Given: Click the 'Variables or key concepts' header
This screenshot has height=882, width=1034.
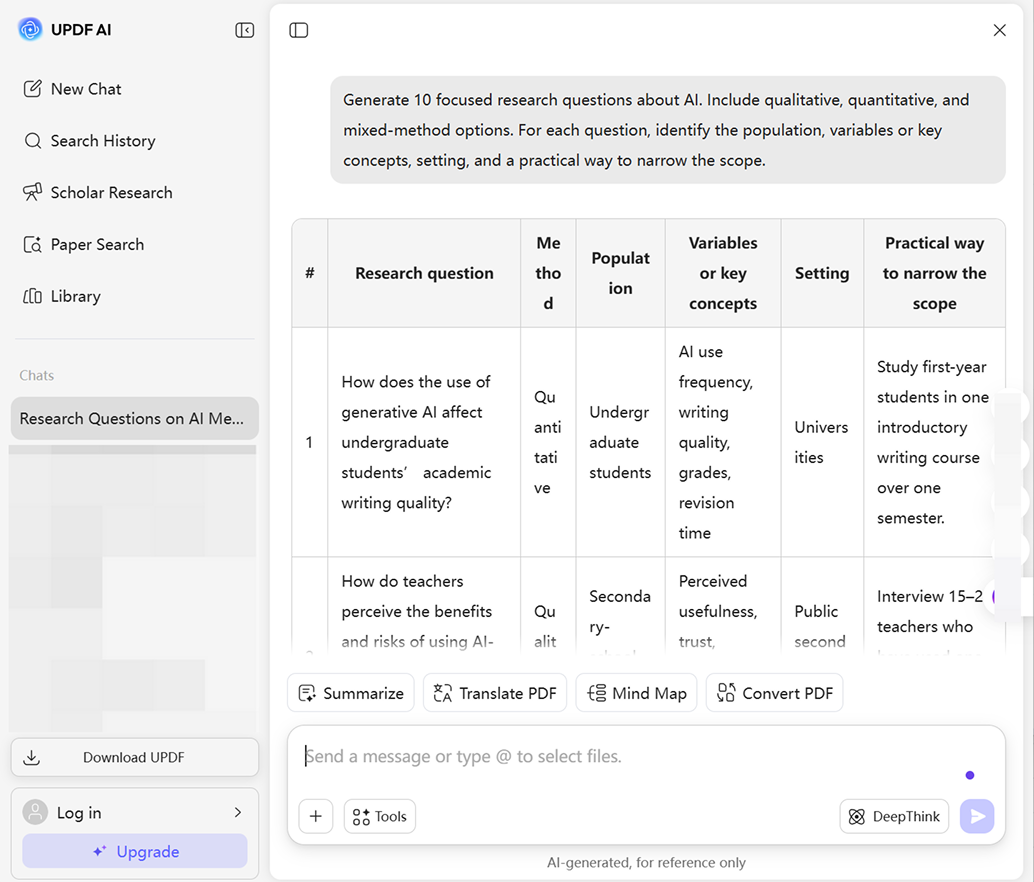Looking at the screenshot, I should pos(723,273).
